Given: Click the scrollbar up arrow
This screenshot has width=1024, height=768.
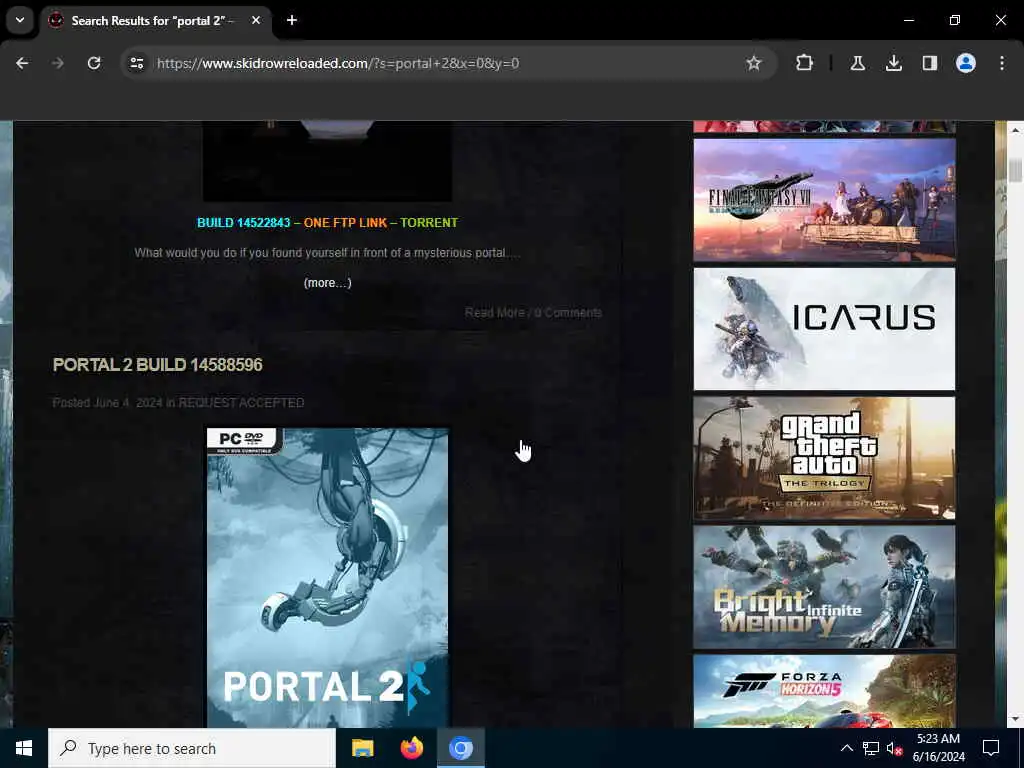Looking at the screenshot, I should click(x=1015, y=130).
